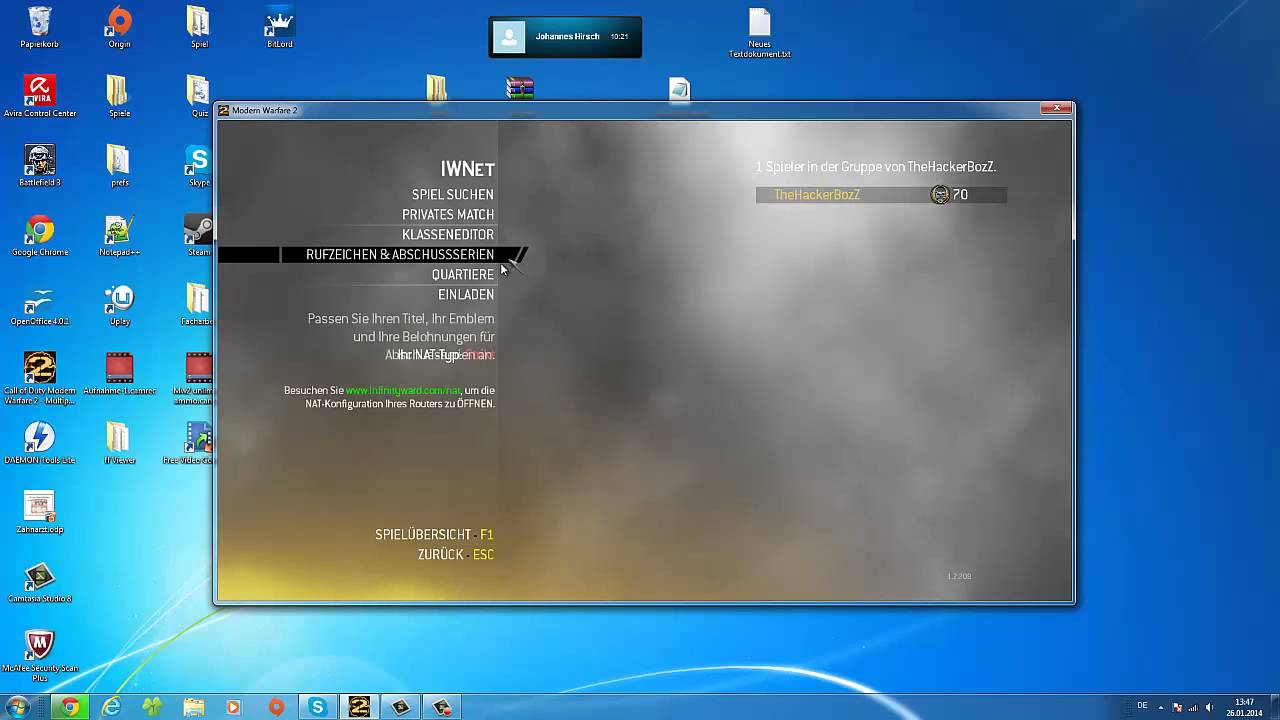This screenshot has height=720, width=1280.
Task: Click the volume speaker tray icon
Action: [x=1209, y=707]
